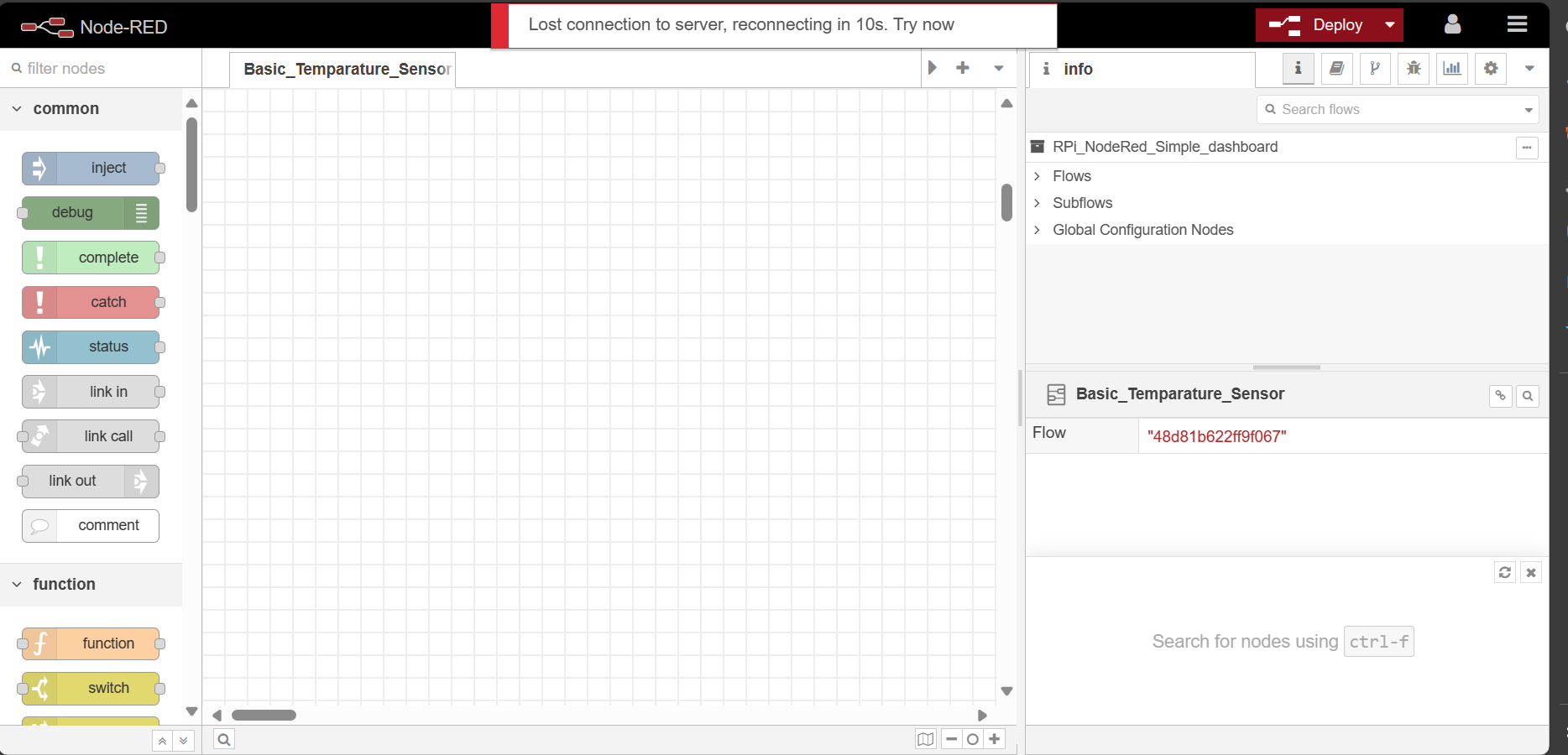Click the flow ID value text
This screenshot has height=755, width=1568.
click(1216, 436)
